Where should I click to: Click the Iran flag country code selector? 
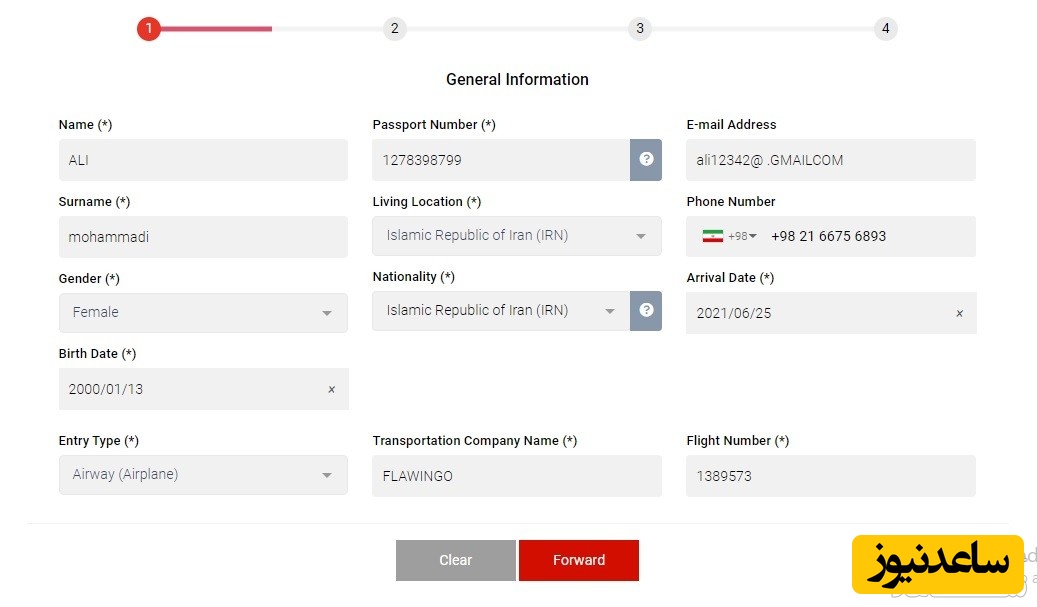[728, 237]
